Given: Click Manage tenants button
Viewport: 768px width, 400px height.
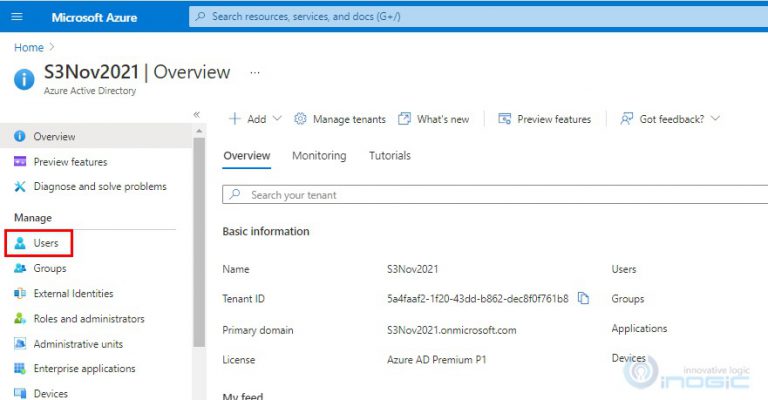Looking at the screenshot, I should [x=340, y=119].
